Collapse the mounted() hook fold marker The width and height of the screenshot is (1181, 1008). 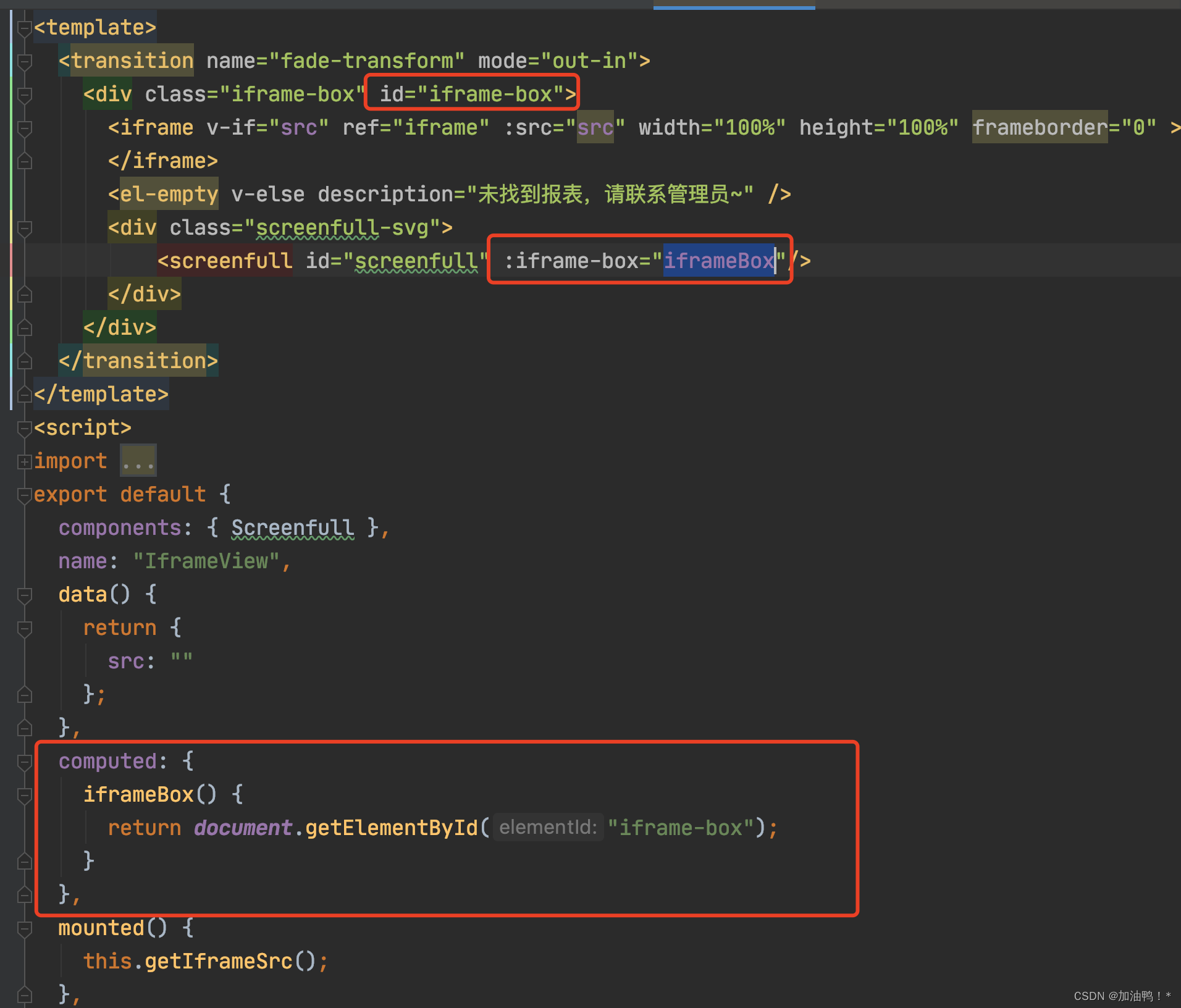coord(25,928)
